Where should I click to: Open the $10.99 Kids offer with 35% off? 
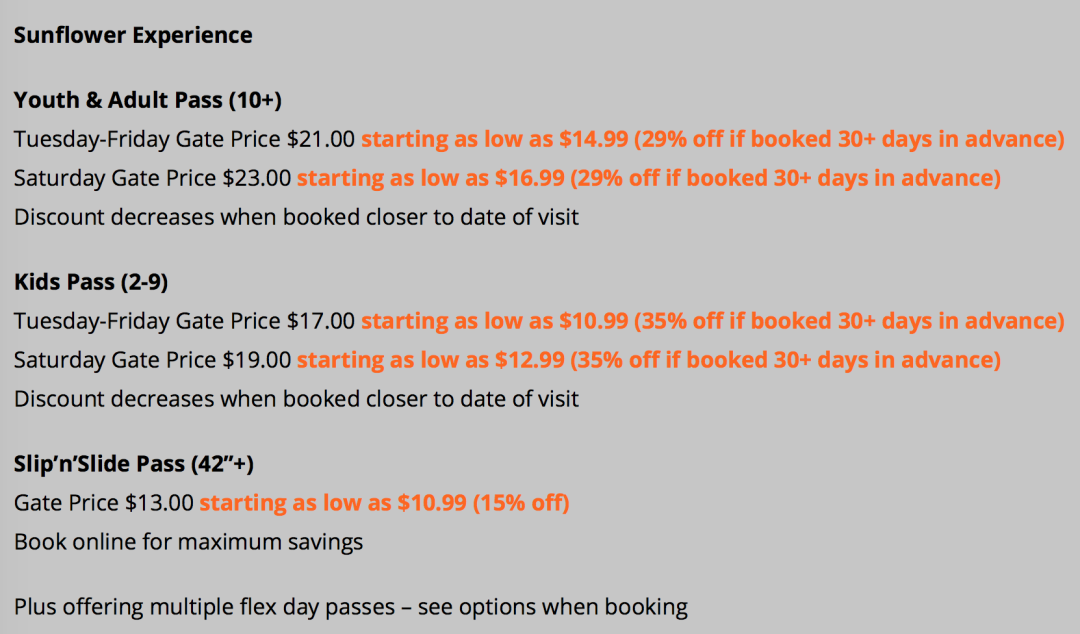pyautogui.click(x=495, y=321)
